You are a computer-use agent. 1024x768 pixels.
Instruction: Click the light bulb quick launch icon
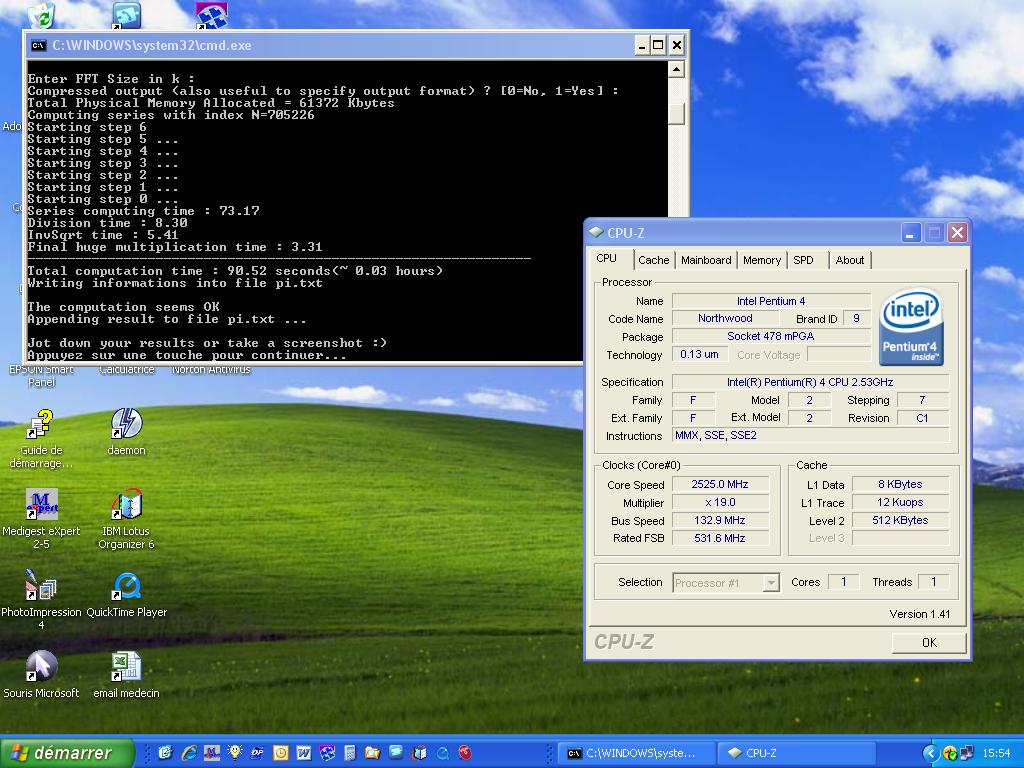pyautogui.click(x=234, y=752)
